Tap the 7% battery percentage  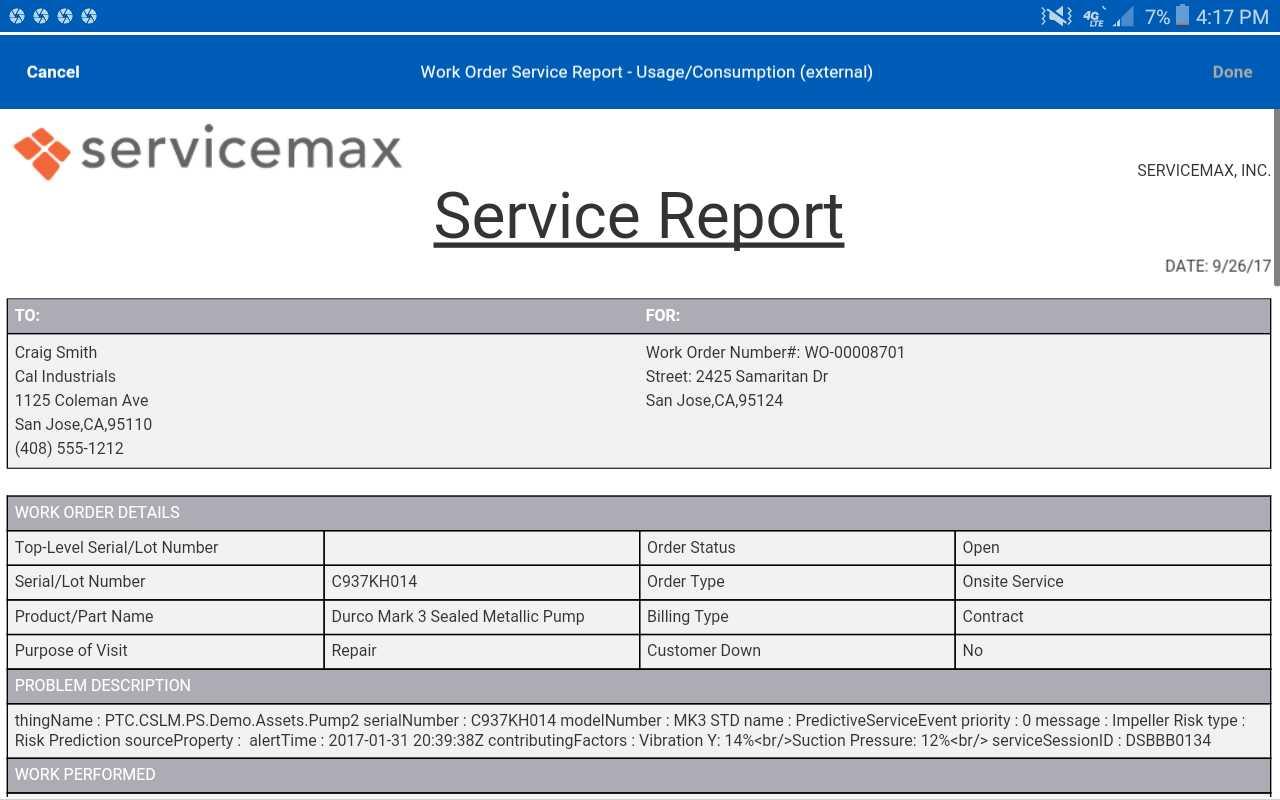pos(1157,17)
